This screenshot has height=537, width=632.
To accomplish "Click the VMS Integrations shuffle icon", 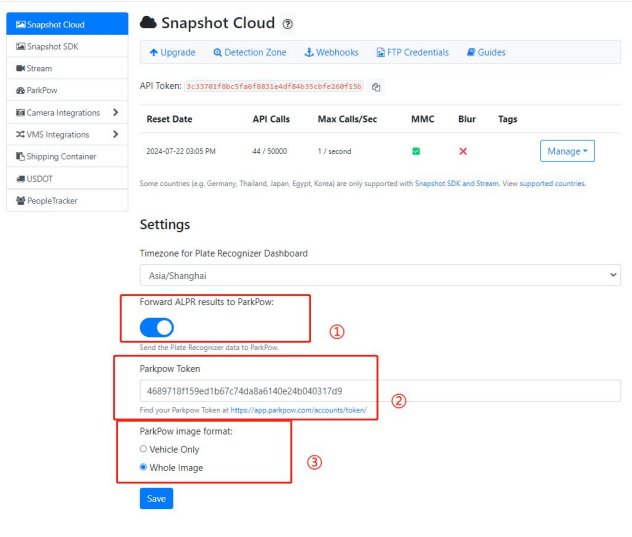I will (x=21, y=134).
